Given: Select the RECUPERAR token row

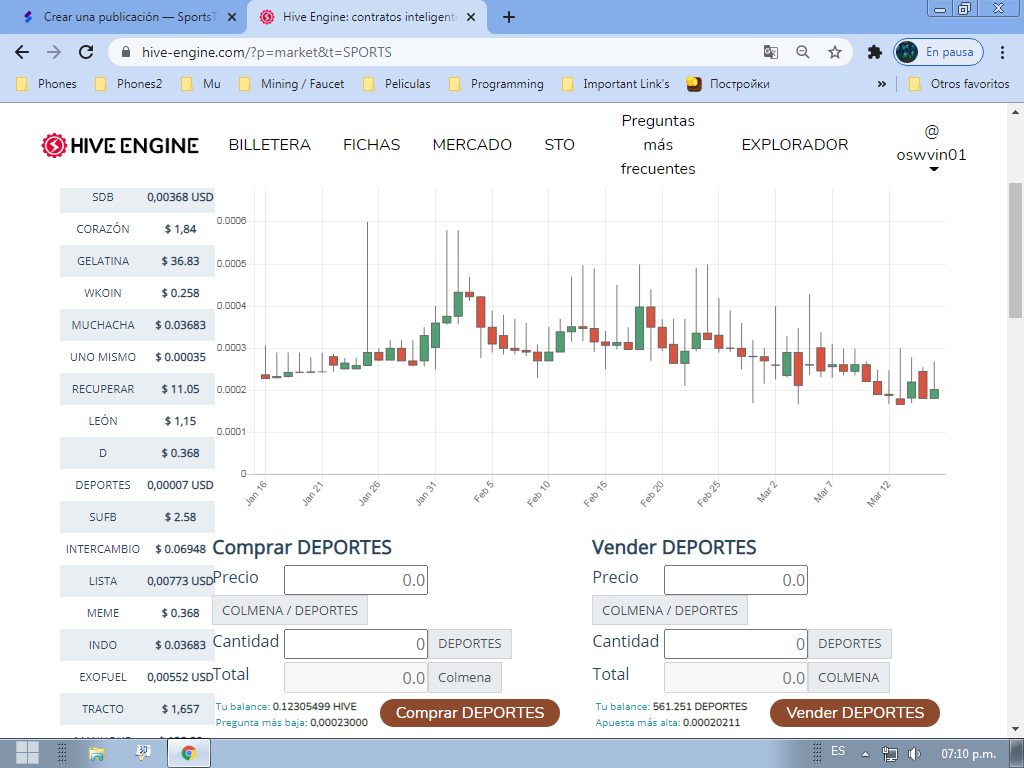Looking at the screenshot, I should coord(137,389).
